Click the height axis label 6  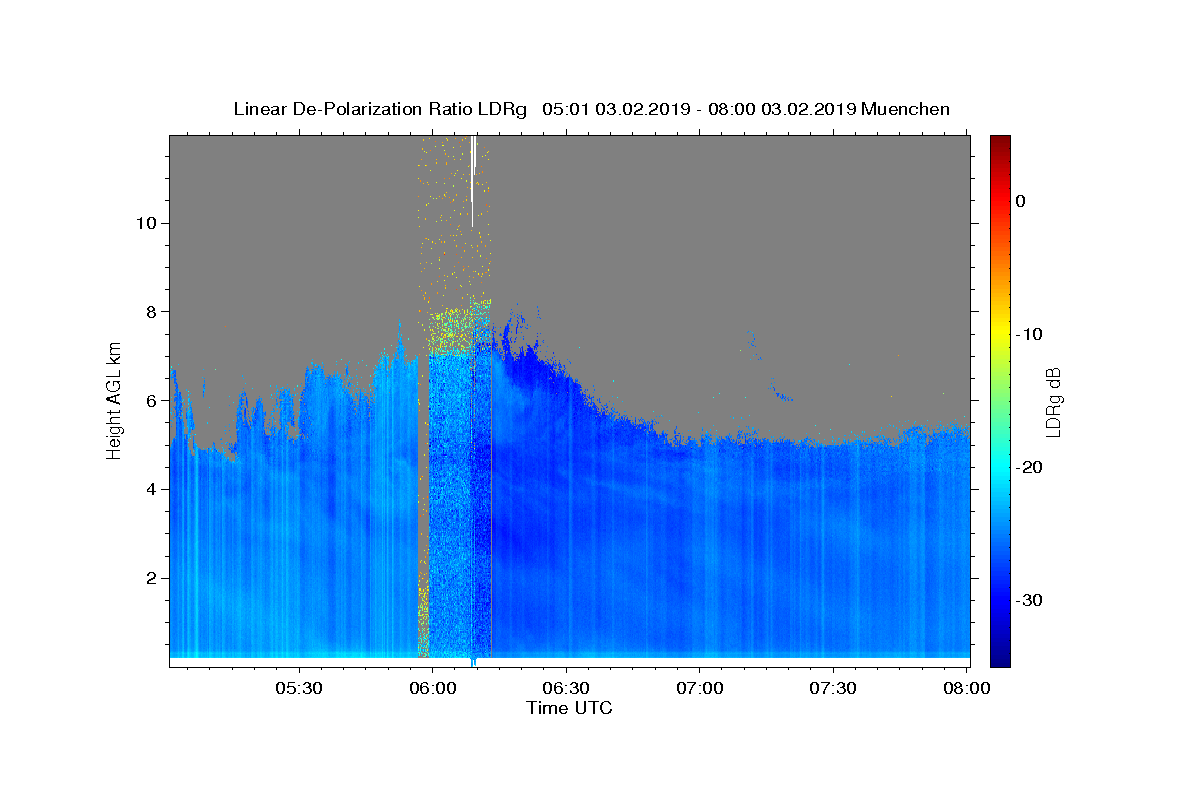tap(153, 400)
